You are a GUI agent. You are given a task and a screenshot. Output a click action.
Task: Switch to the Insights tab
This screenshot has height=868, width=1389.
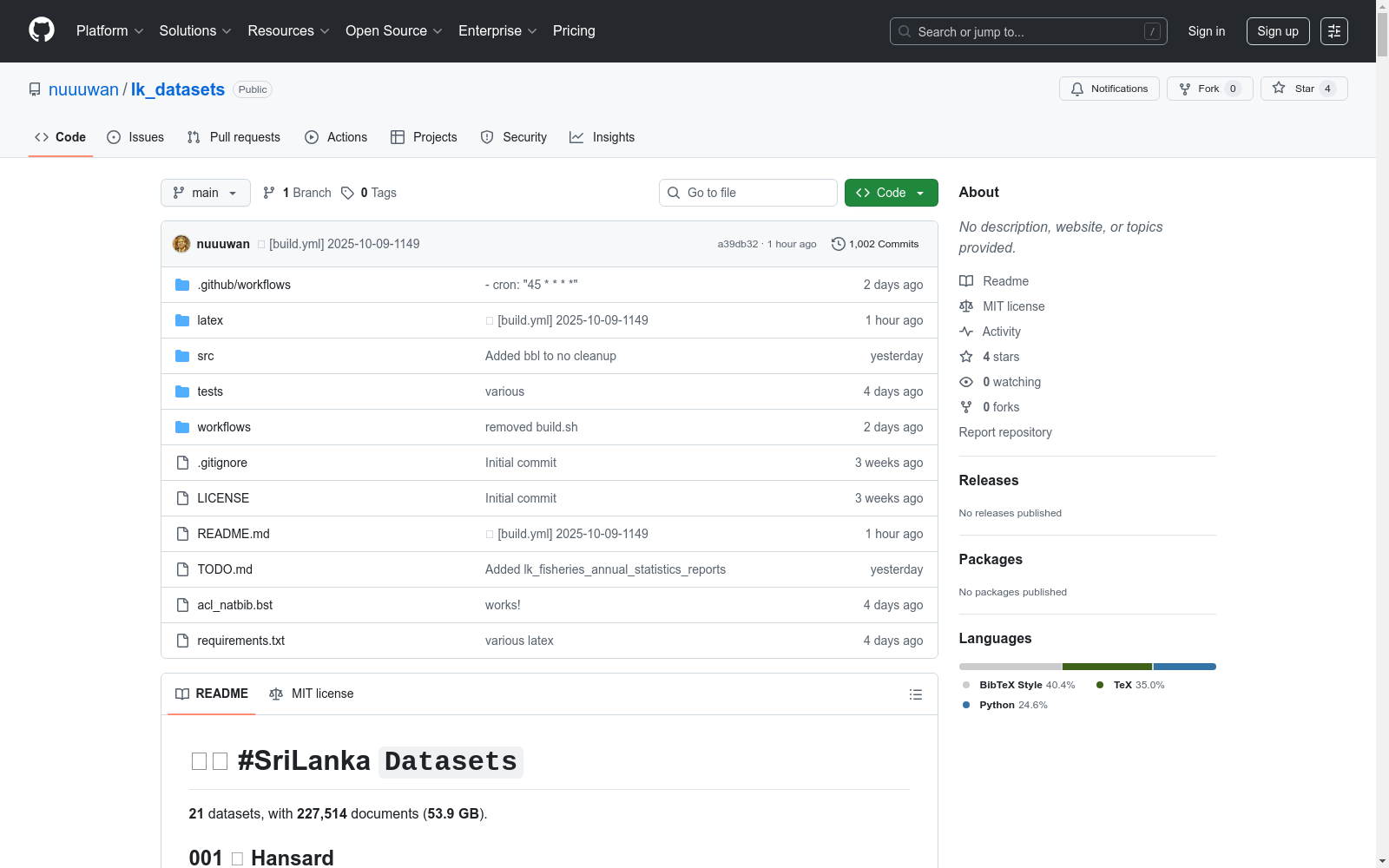(602, 137)
